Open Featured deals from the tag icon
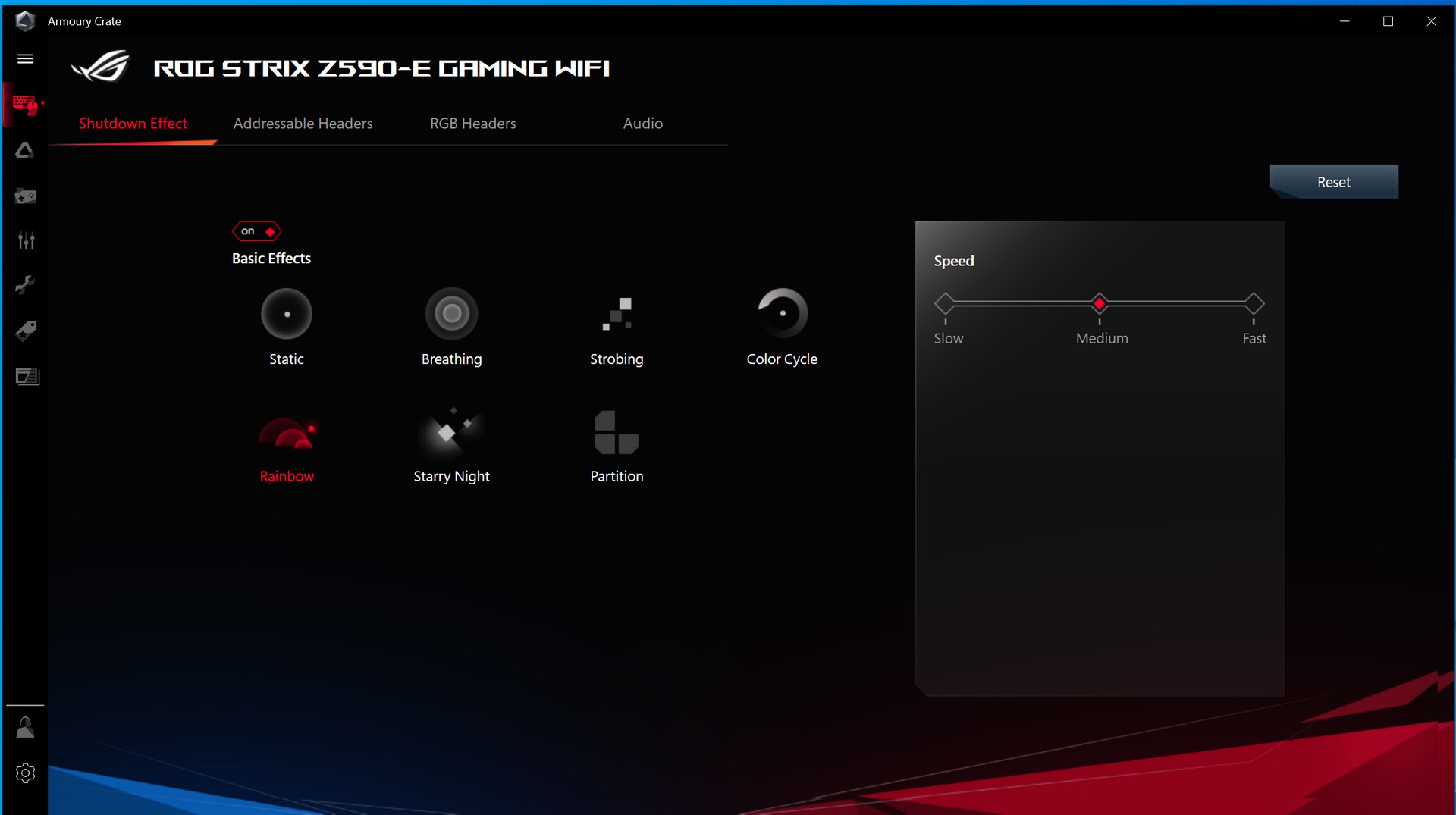The image size is (1456, 815). click(25, 331)
